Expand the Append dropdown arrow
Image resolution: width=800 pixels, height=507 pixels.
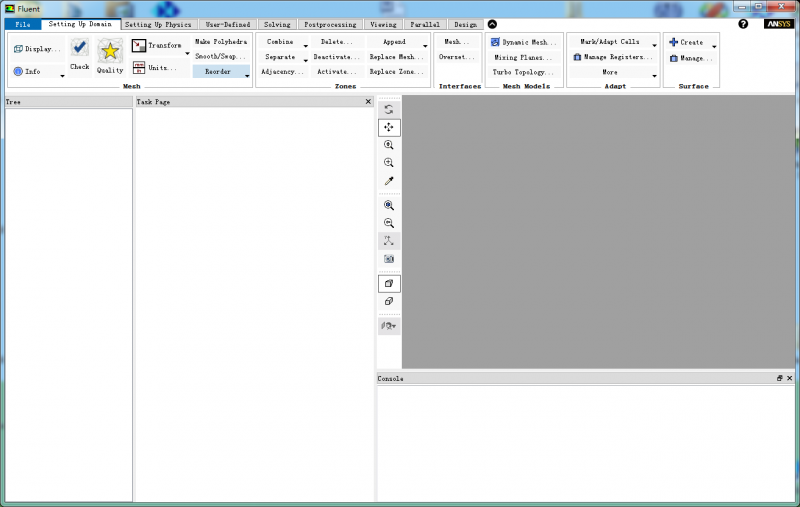coord(424,46)
